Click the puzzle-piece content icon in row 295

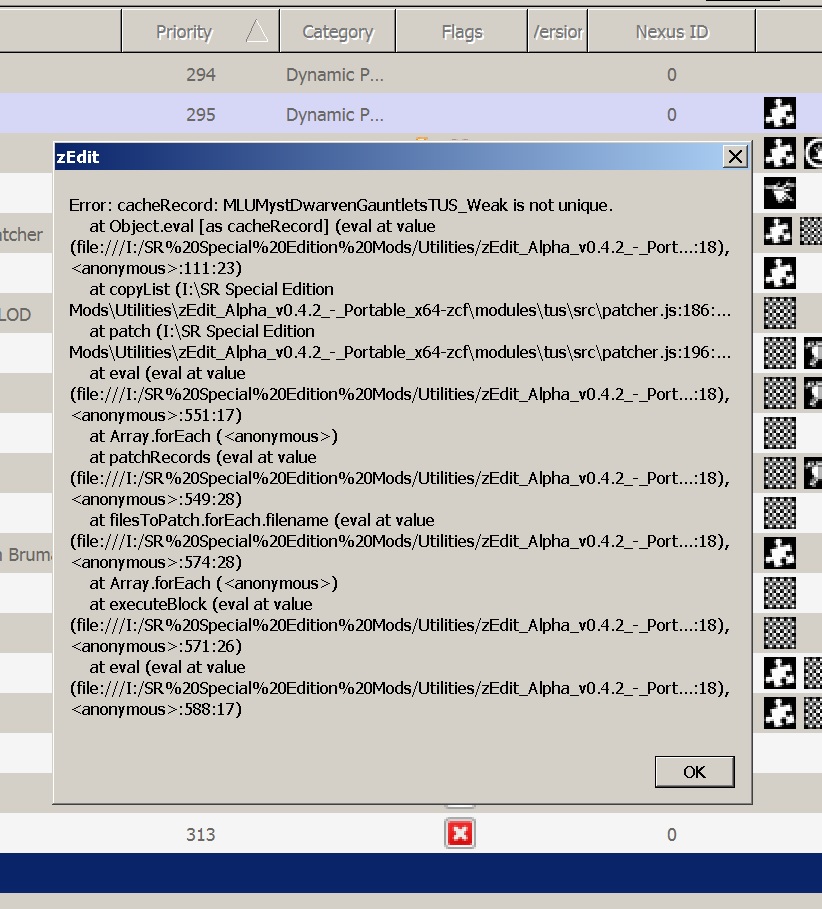[x=780, y=113]
